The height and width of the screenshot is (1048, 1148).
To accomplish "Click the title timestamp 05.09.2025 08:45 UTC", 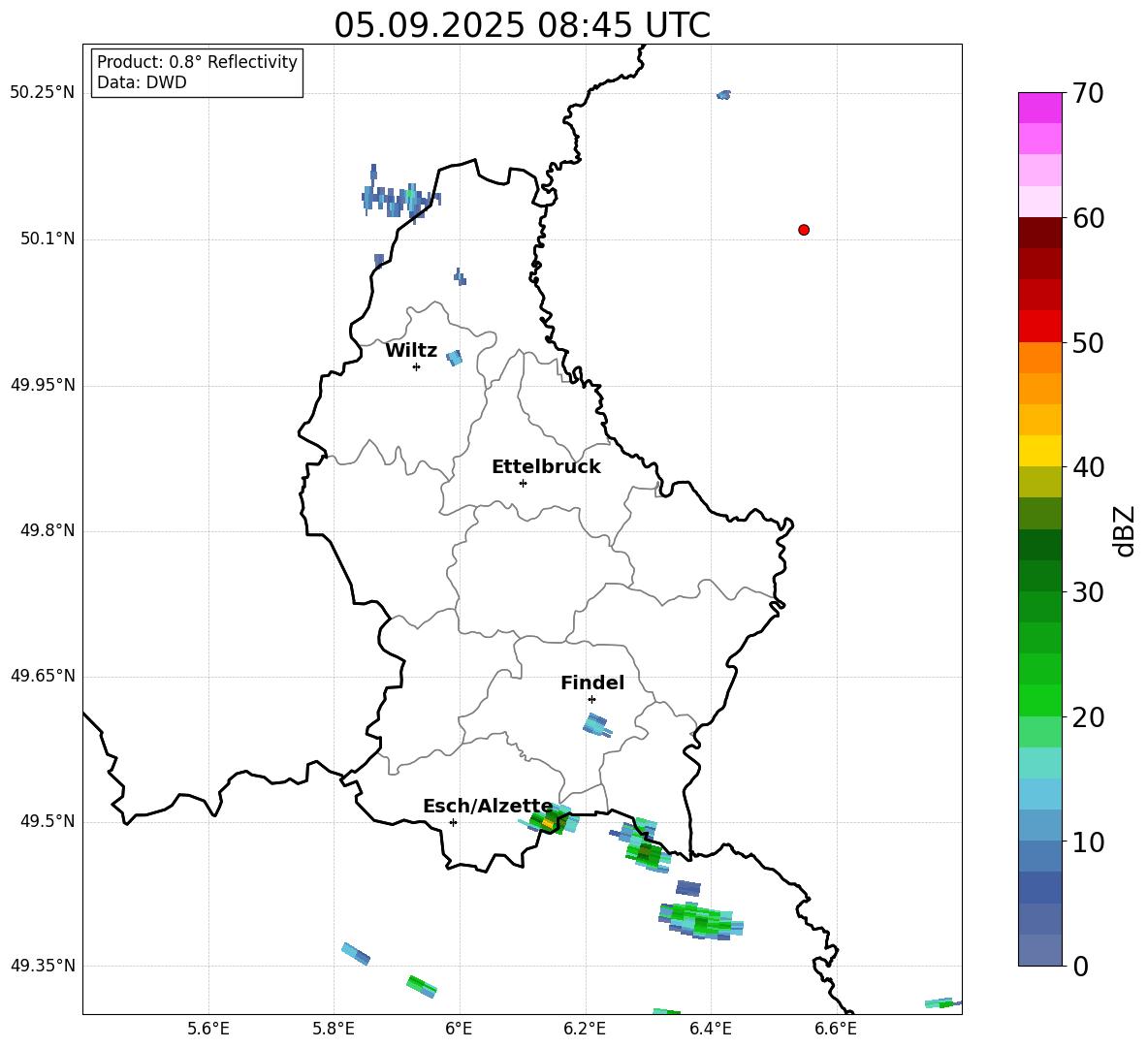I will pyautogui.click(x=522, y=25).
